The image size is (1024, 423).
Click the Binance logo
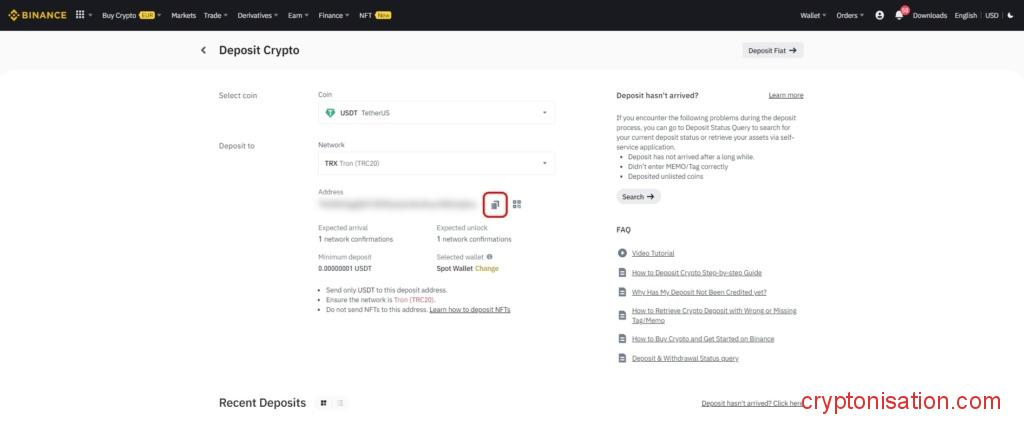click(35, 15)
